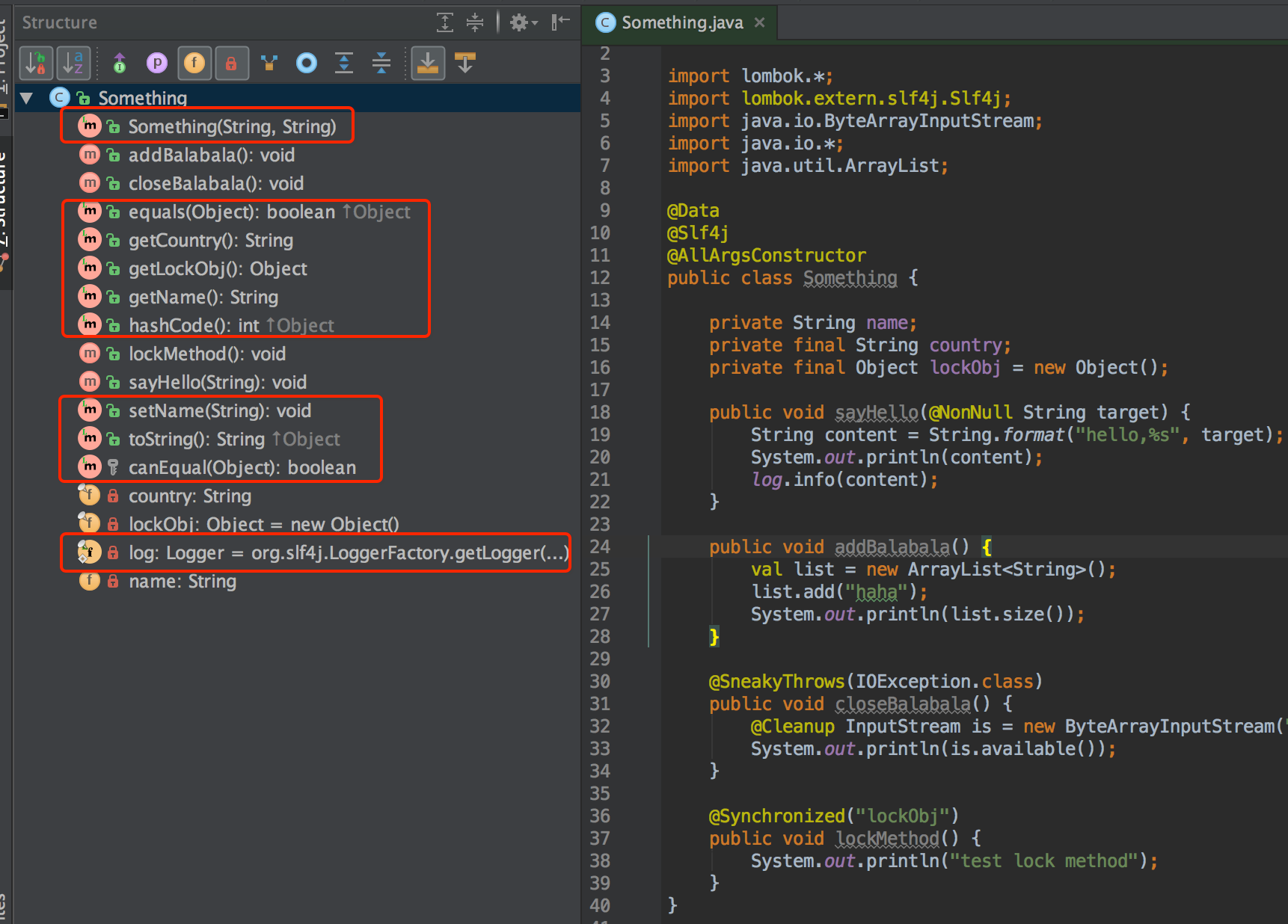Open the Structure panel gear settings menu
The height and width of the screenshot is (924, 1288).
click(x=524, y=22)
